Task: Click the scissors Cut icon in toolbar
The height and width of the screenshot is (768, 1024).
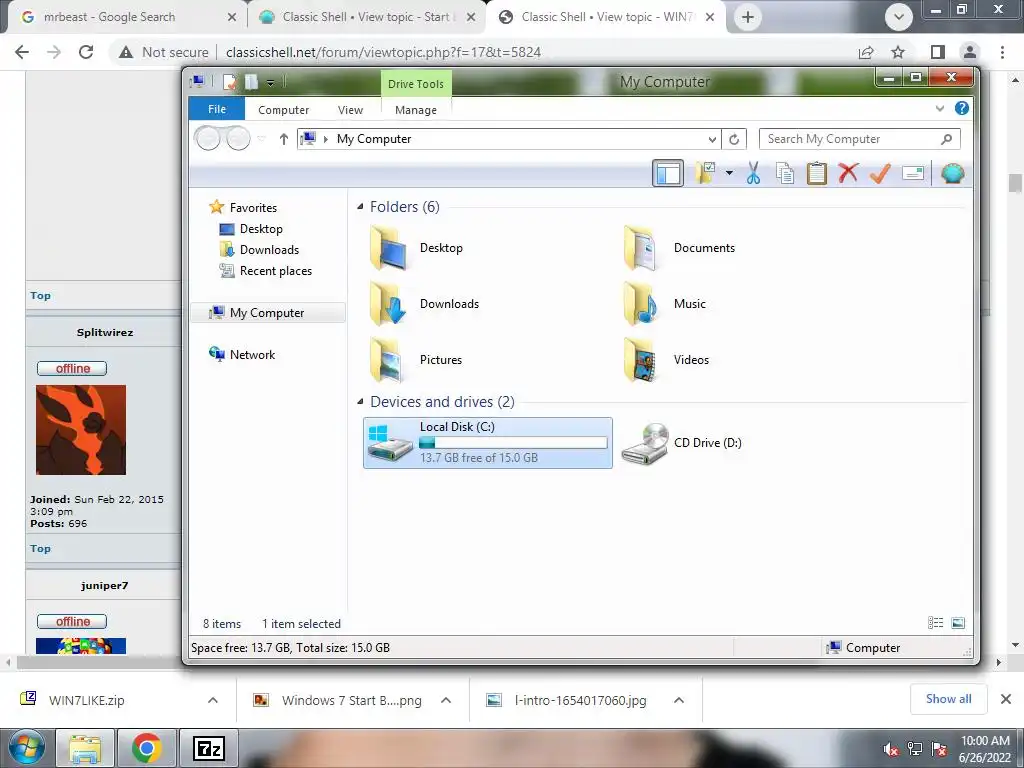Action: [753, 173]
